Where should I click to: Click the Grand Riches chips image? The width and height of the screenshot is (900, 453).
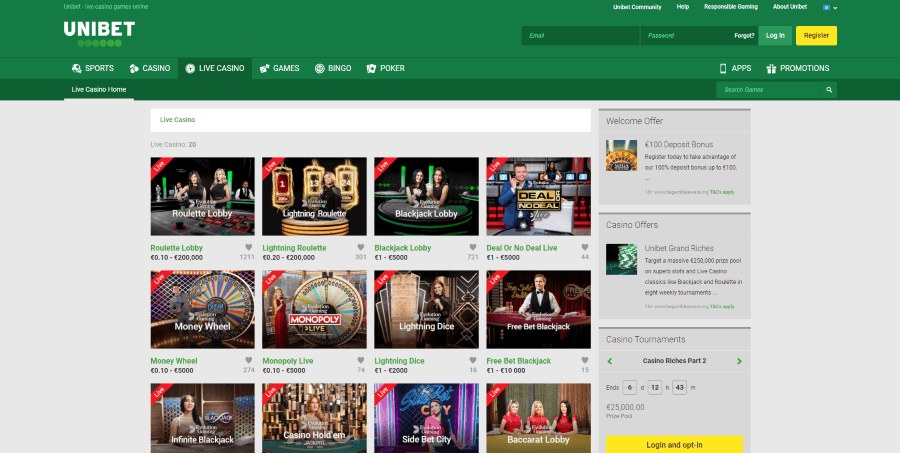click(621, 260)
